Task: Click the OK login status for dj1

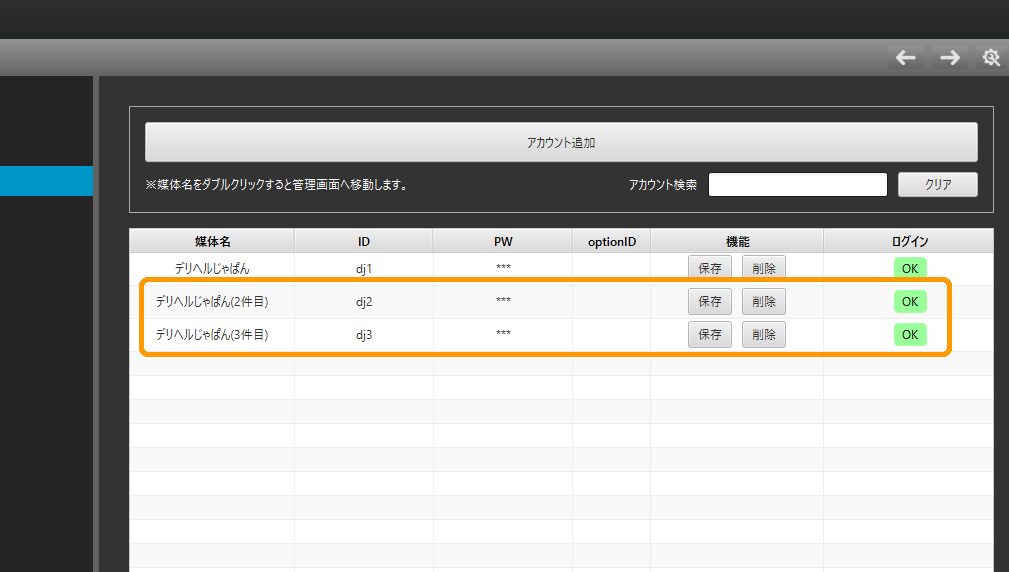Action: (x=910, y=268)
